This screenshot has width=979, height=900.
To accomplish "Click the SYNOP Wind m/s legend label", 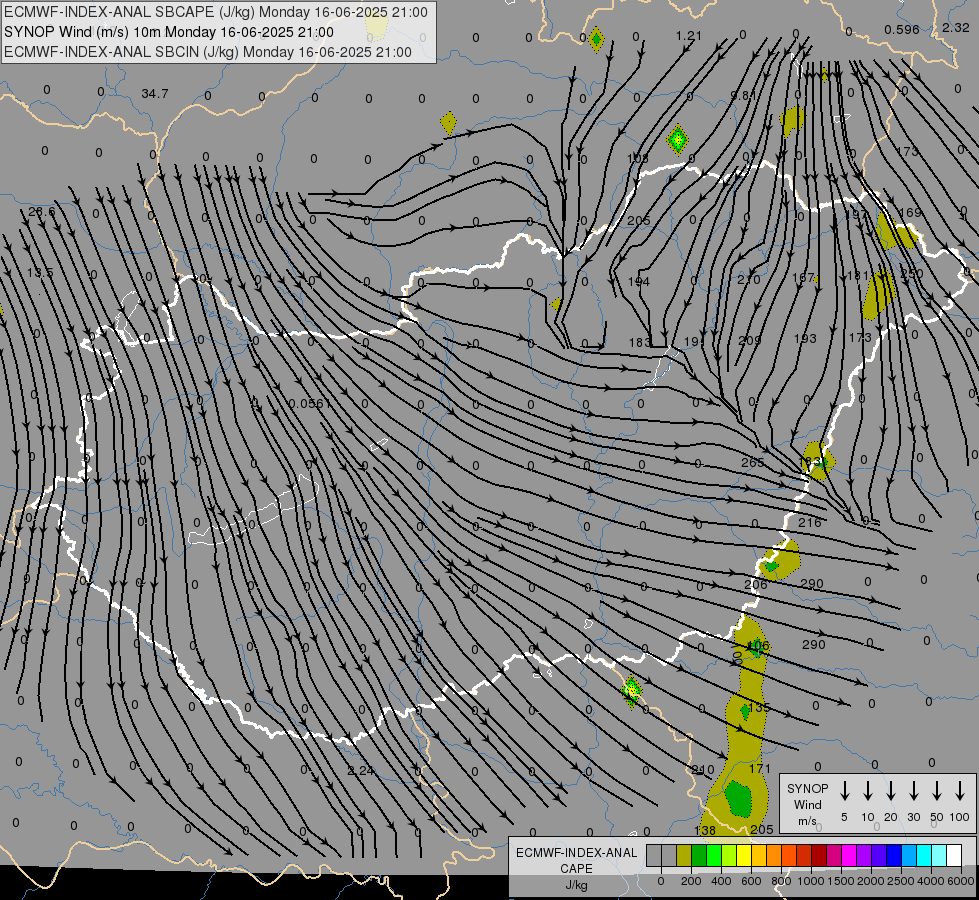I will click(807, 804).
